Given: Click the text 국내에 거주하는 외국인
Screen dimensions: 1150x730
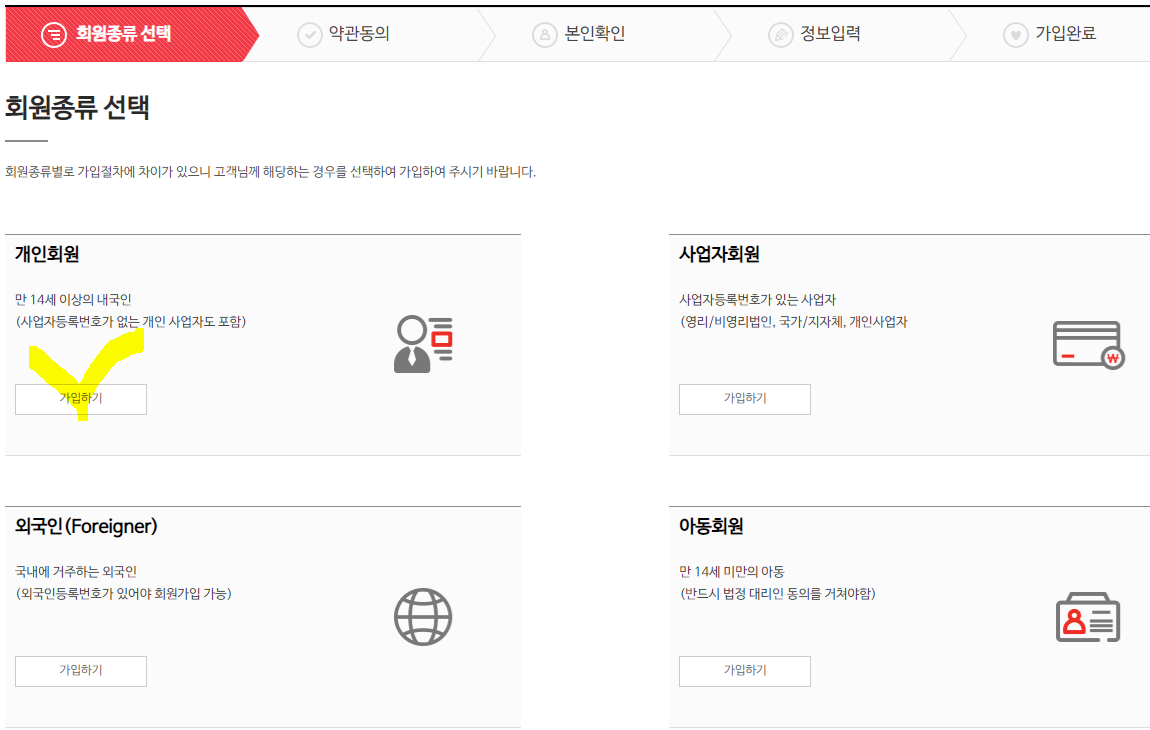Looking at the screenshot, I should (x=76, y=572).
